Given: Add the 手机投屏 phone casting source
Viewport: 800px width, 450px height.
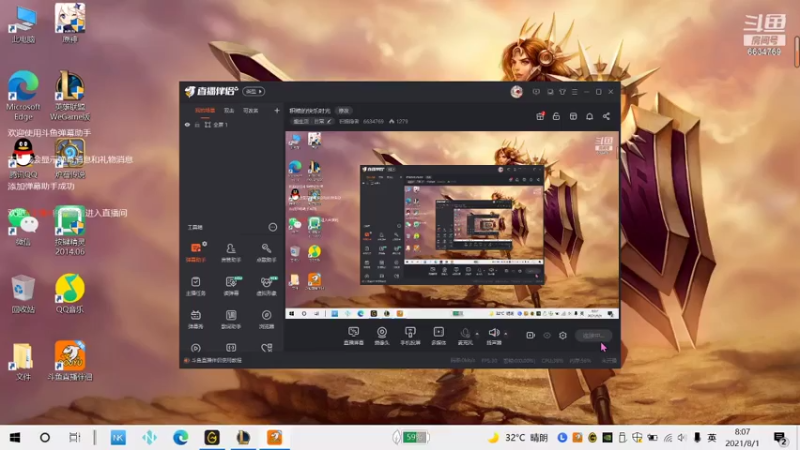Looking at the screenshot, I should [410, 336].
